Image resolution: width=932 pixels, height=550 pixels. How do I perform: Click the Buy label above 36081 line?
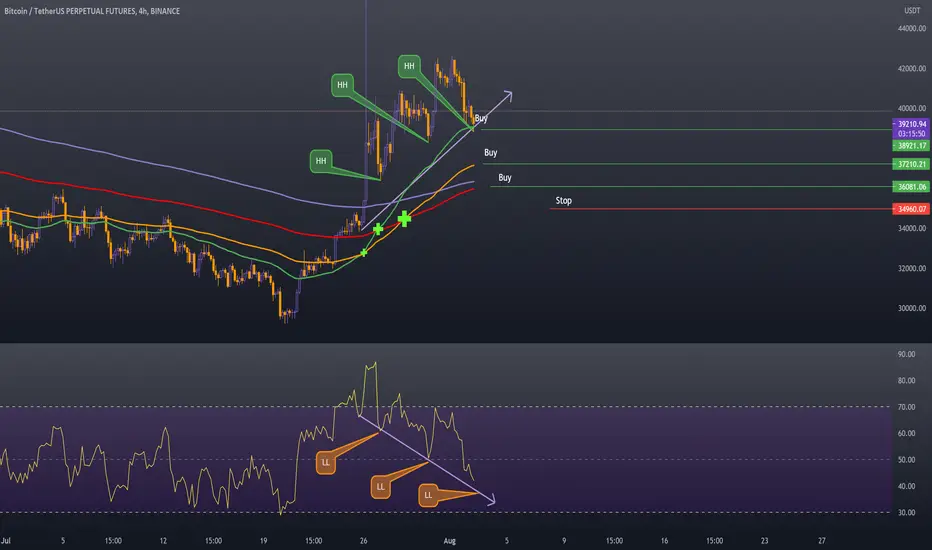click(x=505, y=178)
